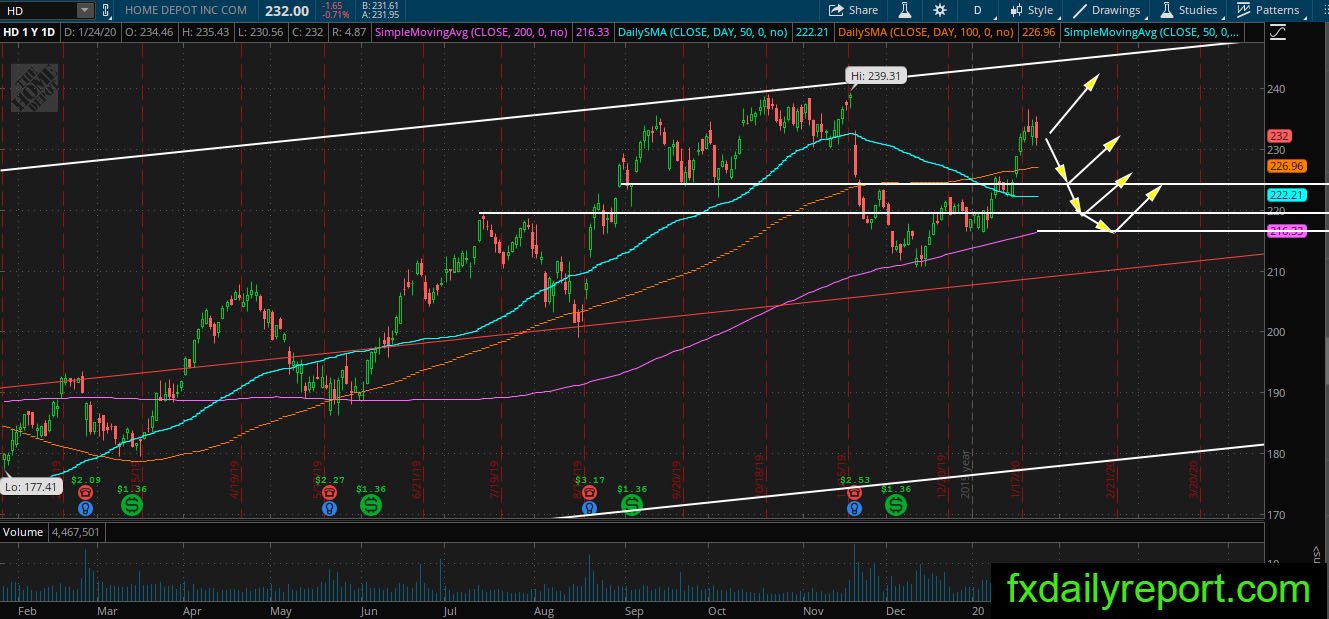
Task: Click the HD symbol input field
Action: (38, 10)
